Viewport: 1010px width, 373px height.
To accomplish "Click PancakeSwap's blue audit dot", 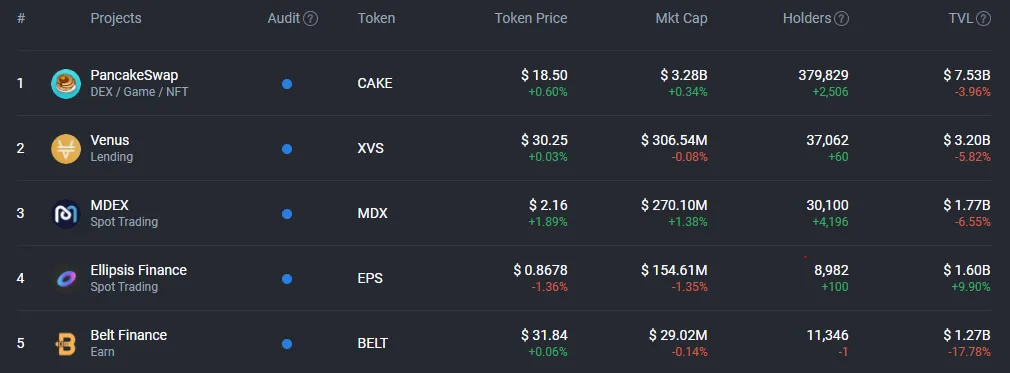I will pos(287,84).
